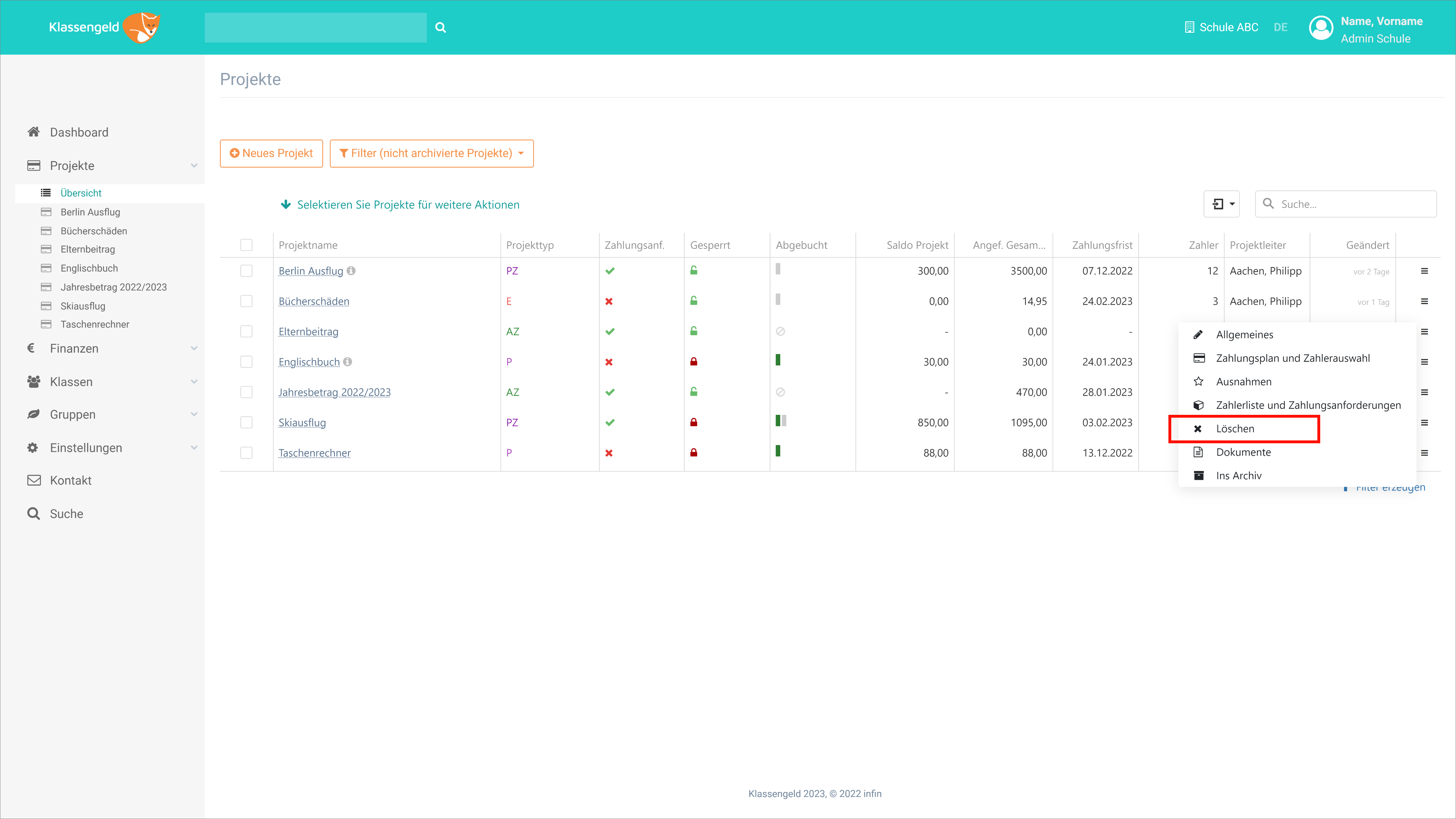Choose Löschen in the context menu
1456x819 pixels.
coord(1297,428)
